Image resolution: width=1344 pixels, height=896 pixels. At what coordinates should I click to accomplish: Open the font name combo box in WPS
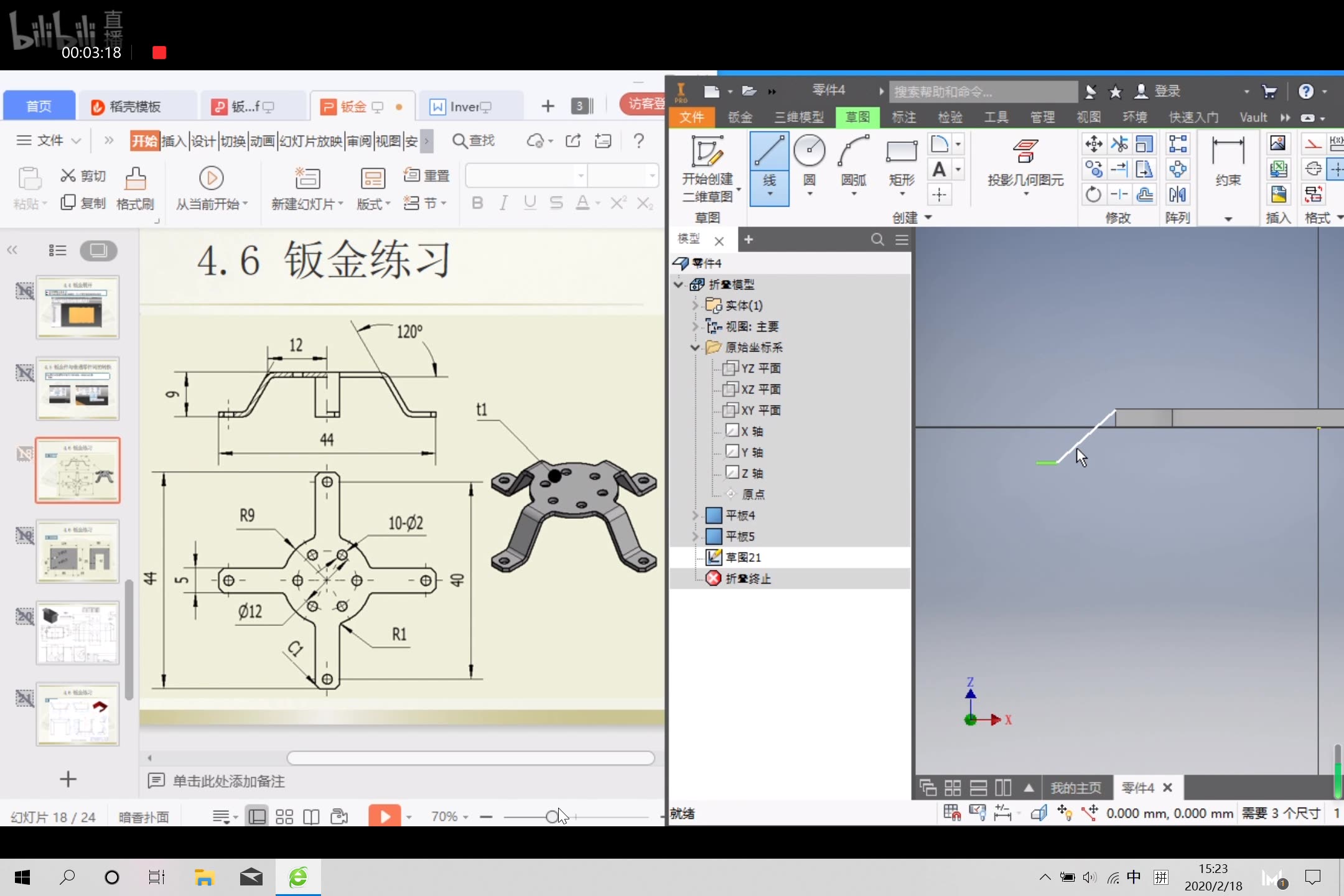[x=527, y=176]
